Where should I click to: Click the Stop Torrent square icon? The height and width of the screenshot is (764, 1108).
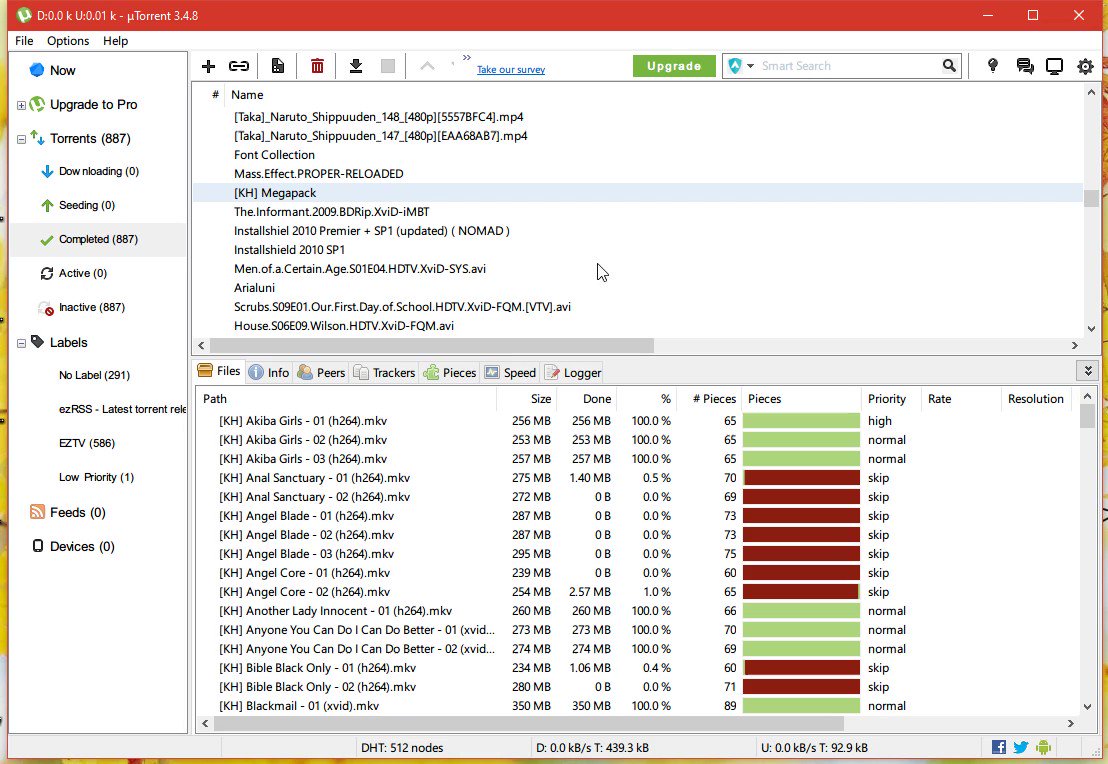coord(388,66)
